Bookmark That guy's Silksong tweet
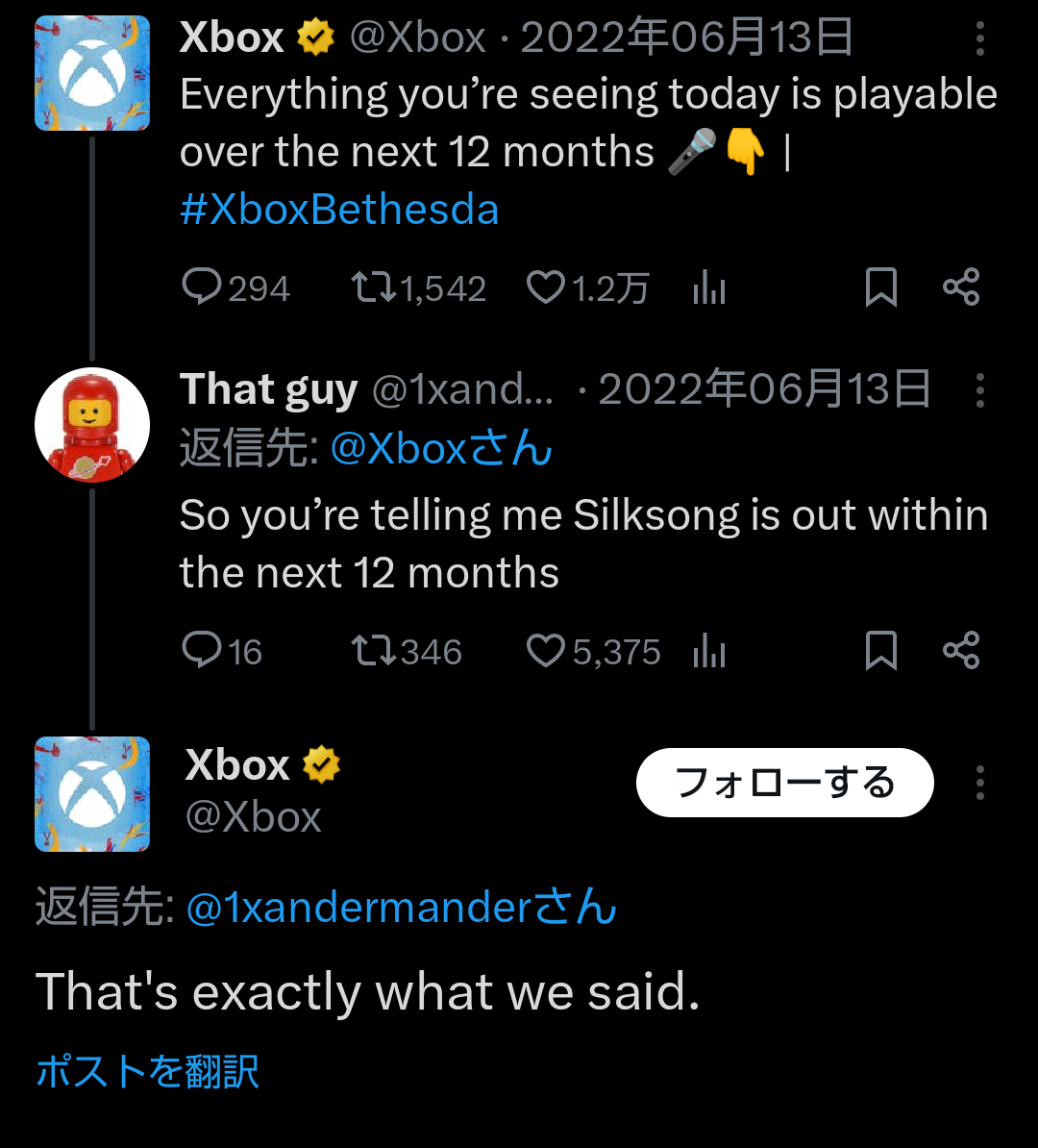Image resolution: width=1038 pixels, height=1148 pixels. [x=880, y=651]
